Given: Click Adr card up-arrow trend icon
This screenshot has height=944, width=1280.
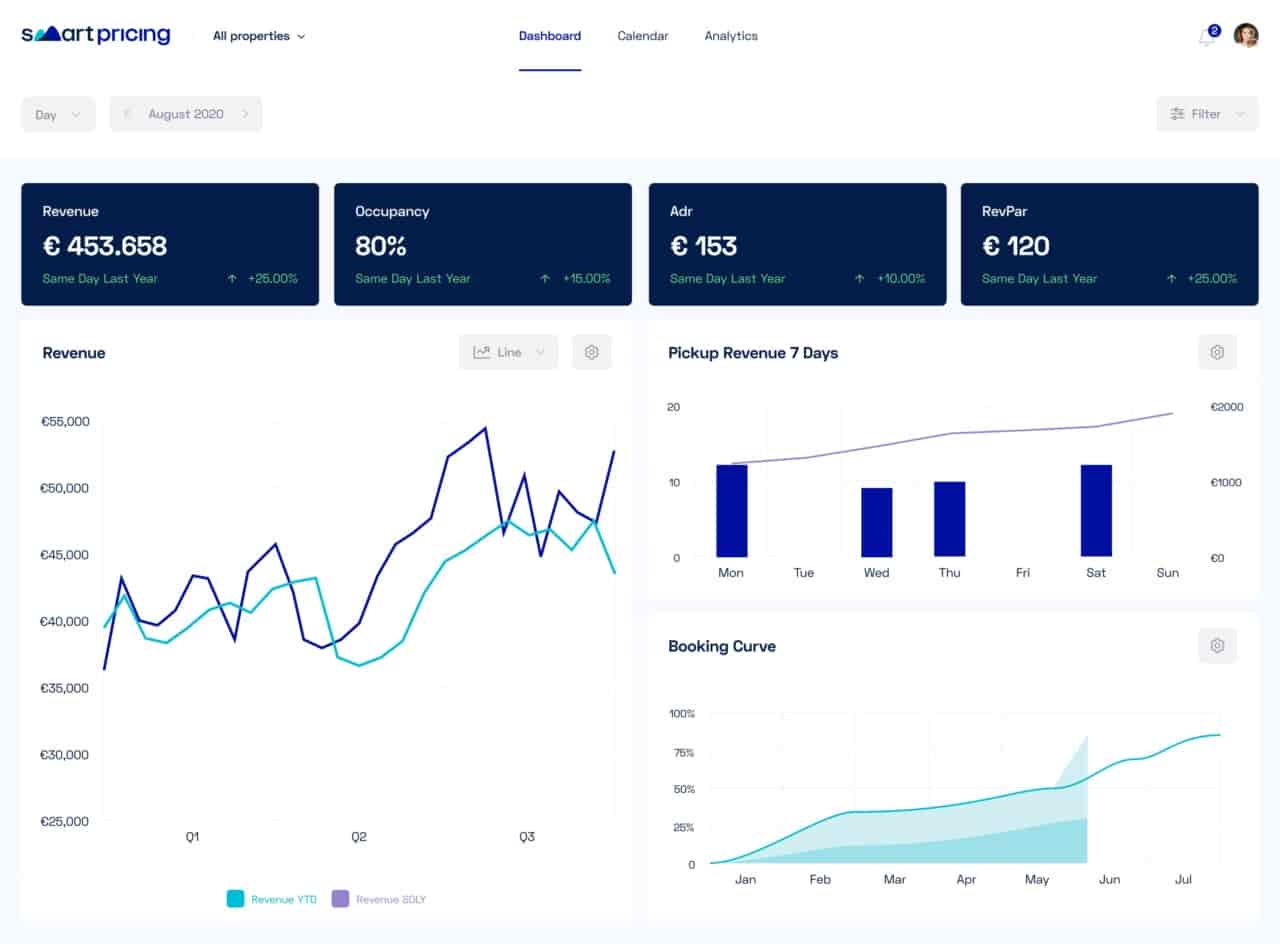Looking at the screenshot, I should point(859,279).
